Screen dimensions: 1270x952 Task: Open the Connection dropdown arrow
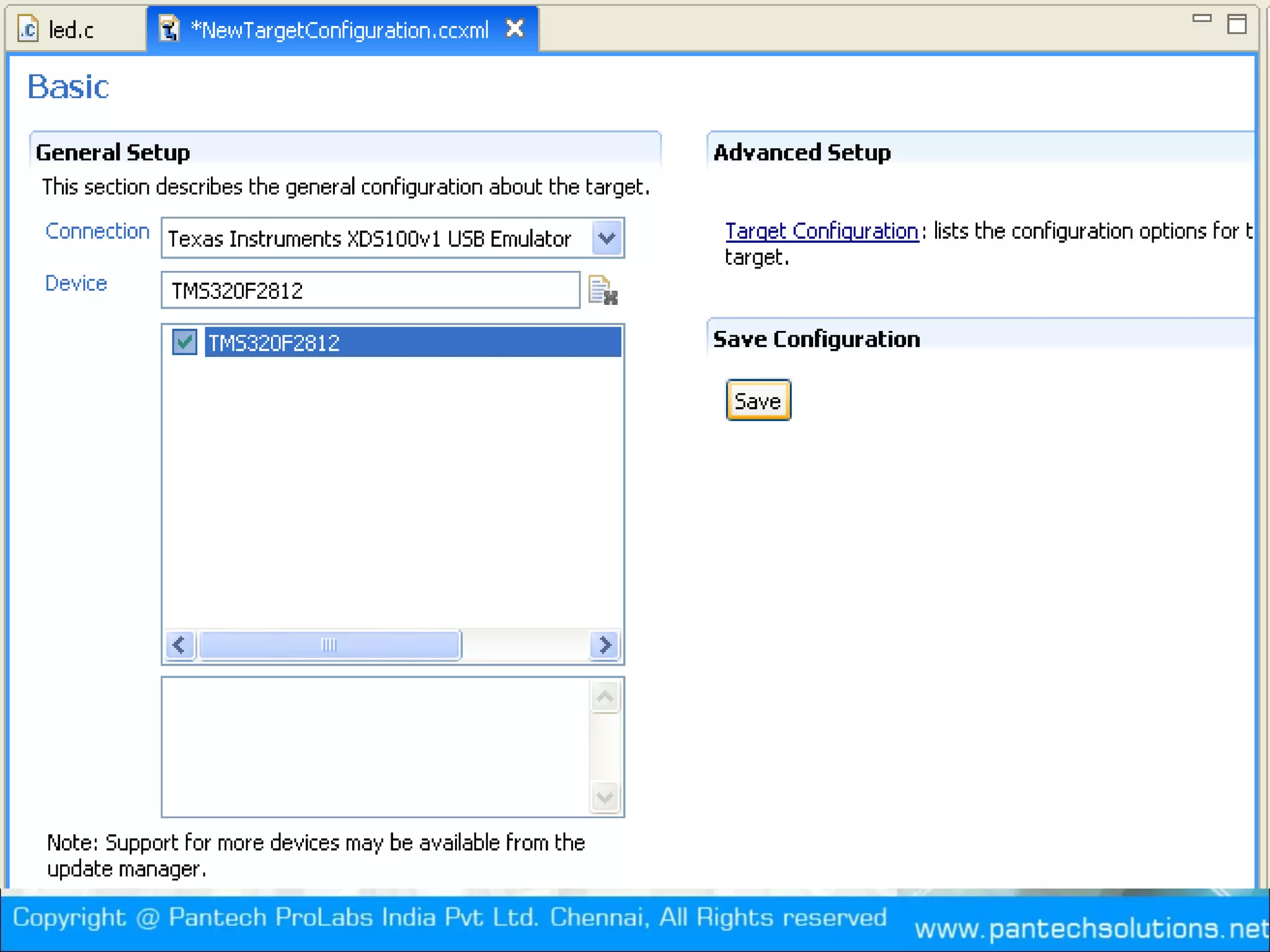(x=606, y=238)
